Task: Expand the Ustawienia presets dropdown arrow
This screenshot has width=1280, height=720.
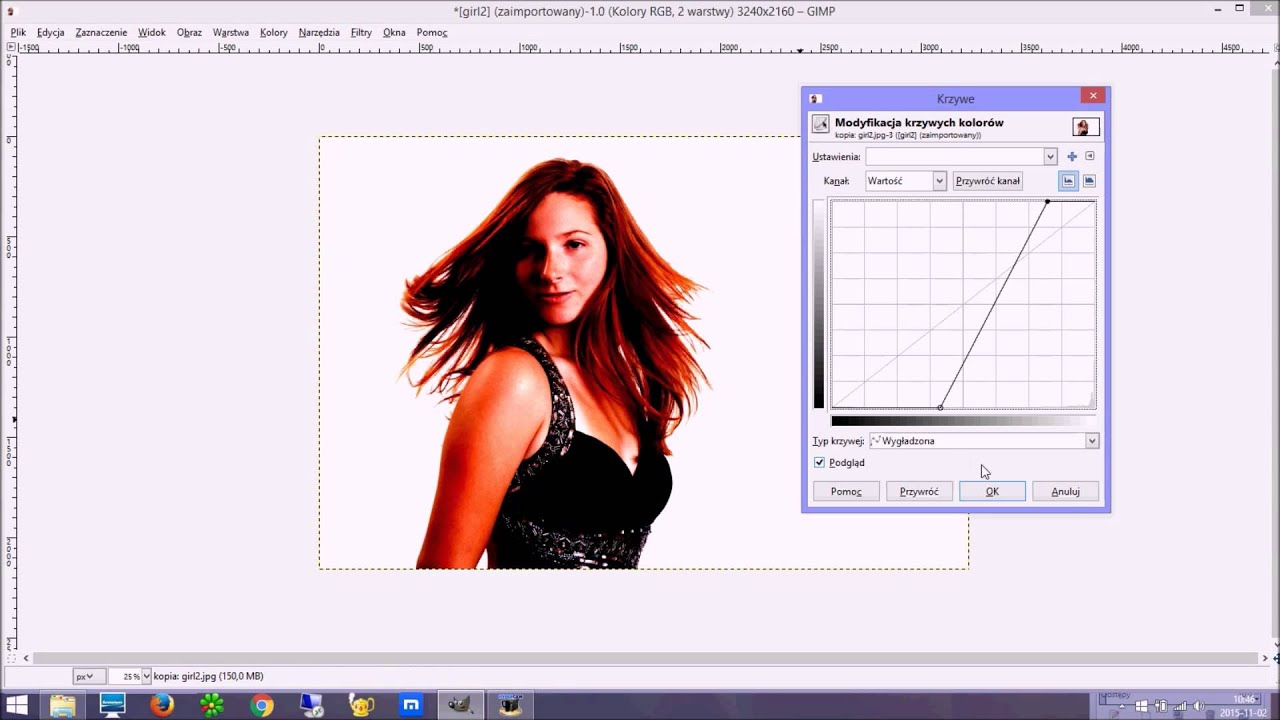Action: pyautogui.click(x=1050, y=157)
